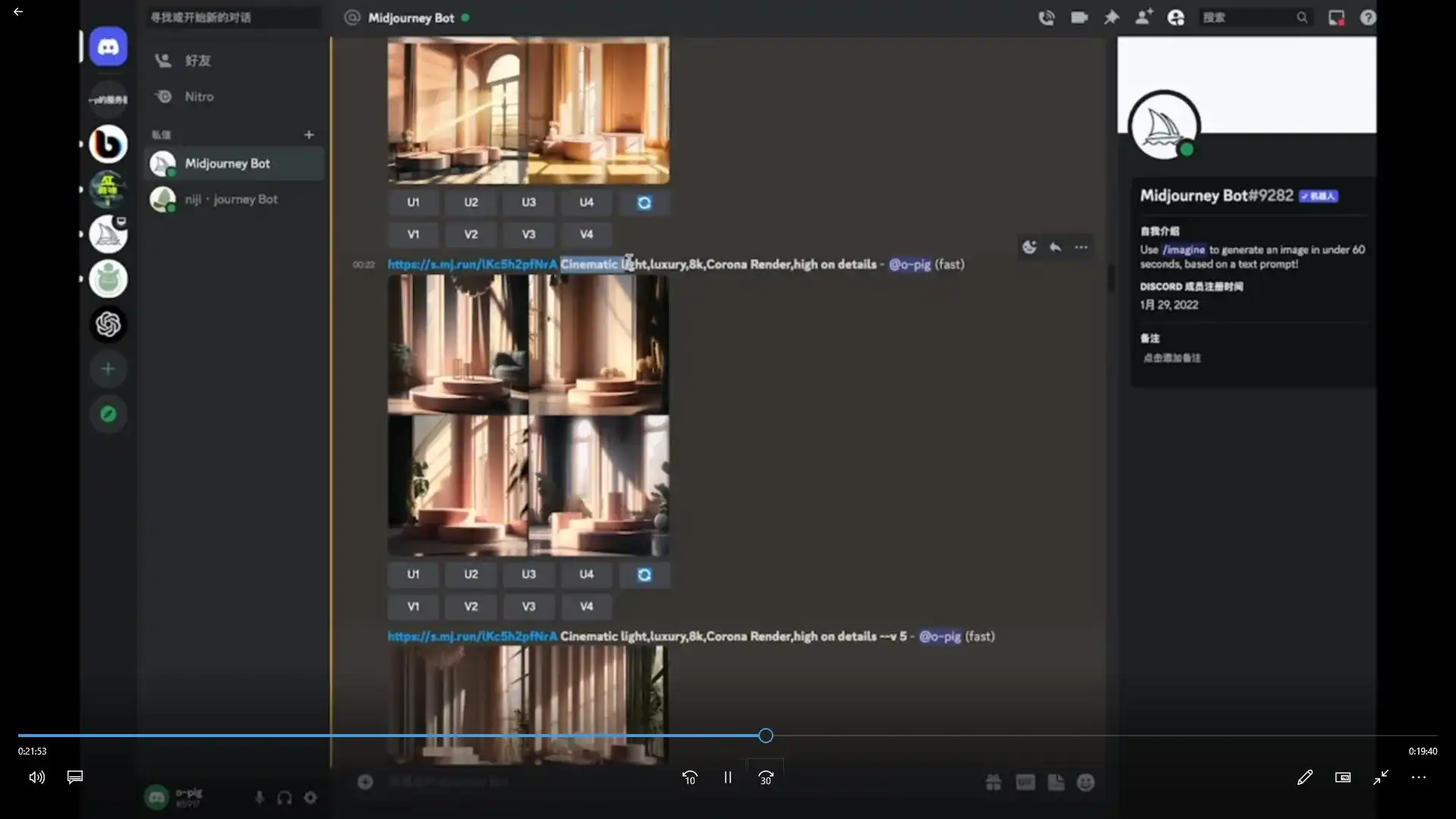Viewport: 1456px width, 819px height.
Task: Mute the video player volume
Action: [36, 777]
